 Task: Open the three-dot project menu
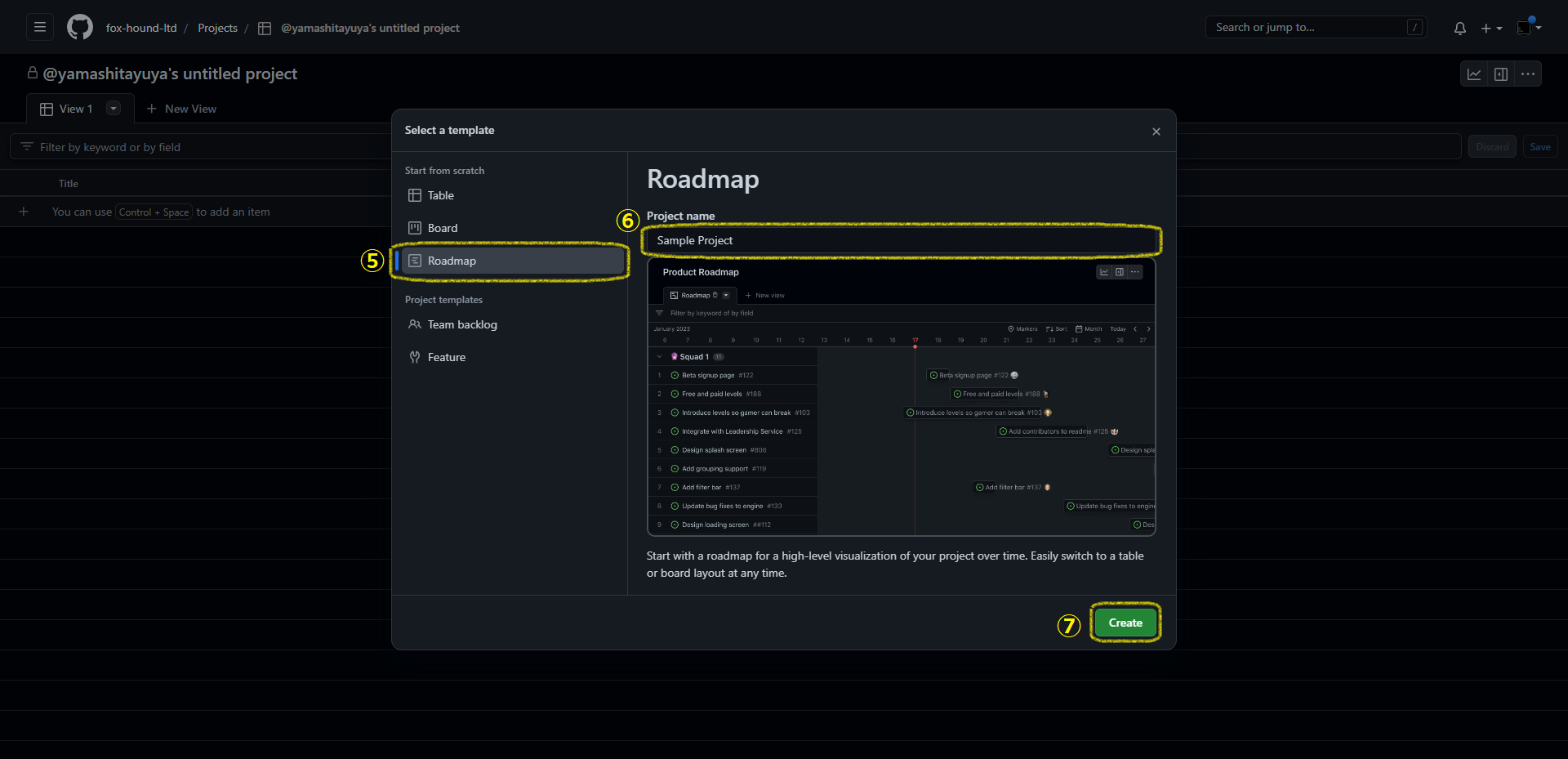1528,74
